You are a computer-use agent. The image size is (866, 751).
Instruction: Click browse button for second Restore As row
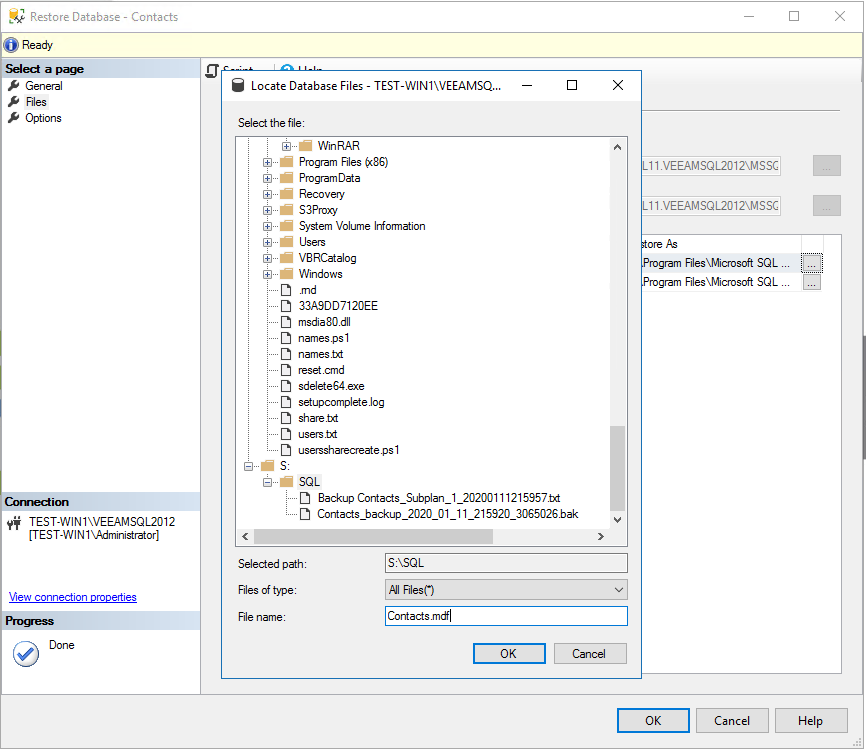(811, 283)
